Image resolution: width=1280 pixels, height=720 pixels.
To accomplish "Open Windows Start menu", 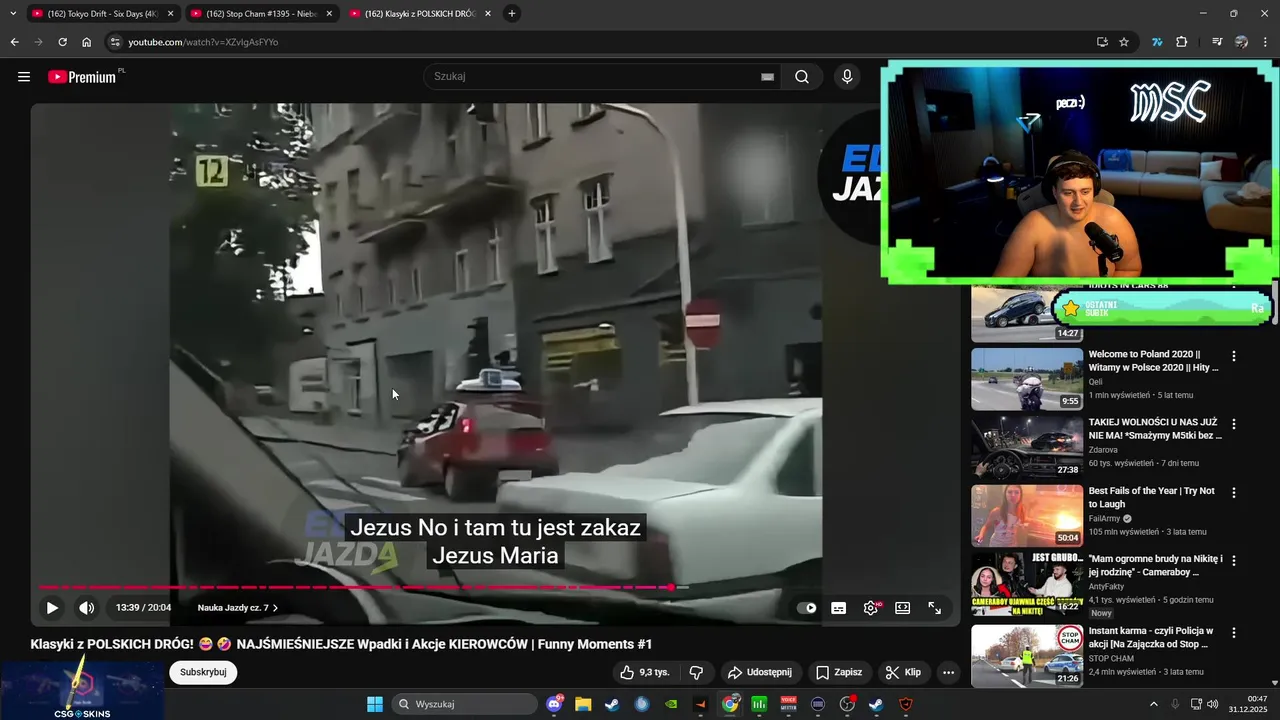I will point(375,704).
